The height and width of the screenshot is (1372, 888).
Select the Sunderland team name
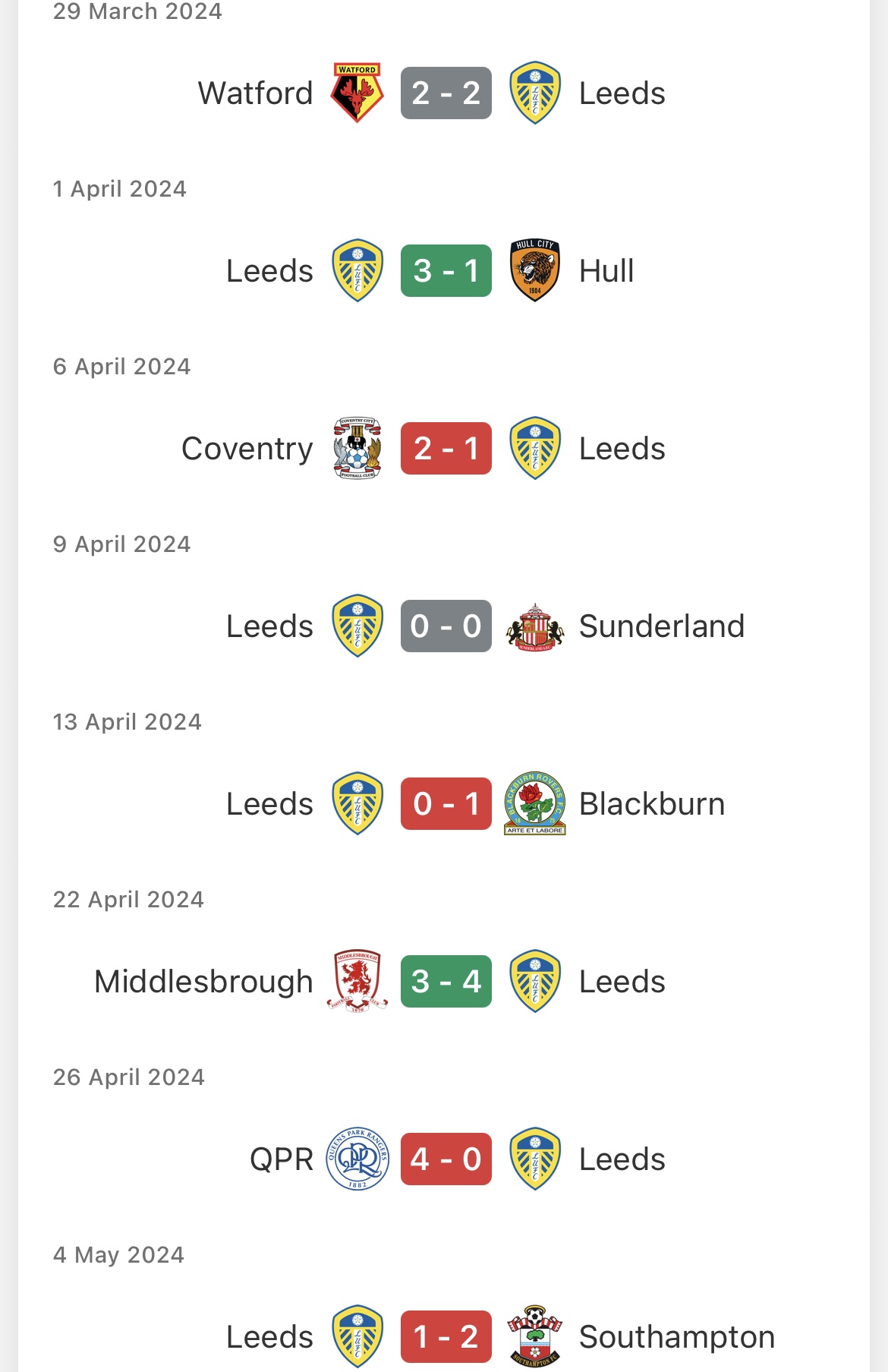pos(661,626)
